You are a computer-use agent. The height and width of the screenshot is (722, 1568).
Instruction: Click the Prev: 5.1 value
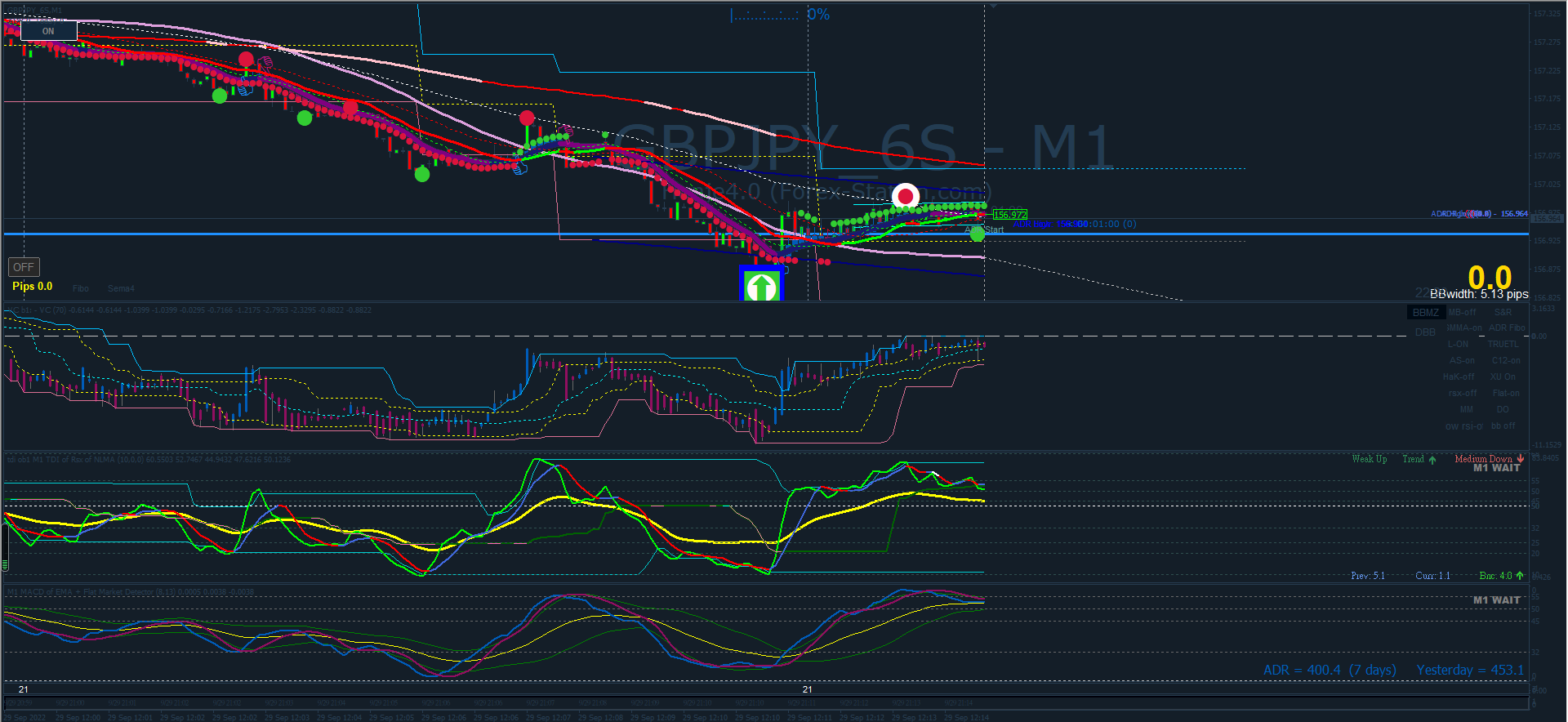click(1368, 576)
